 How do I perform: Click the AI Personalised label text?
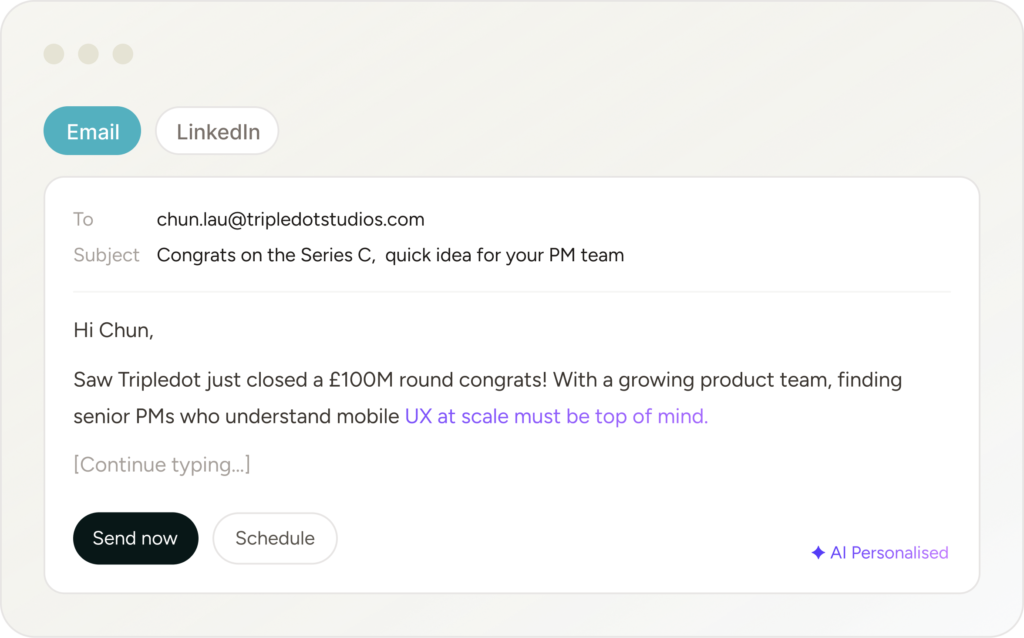click(x=889, y=553)
